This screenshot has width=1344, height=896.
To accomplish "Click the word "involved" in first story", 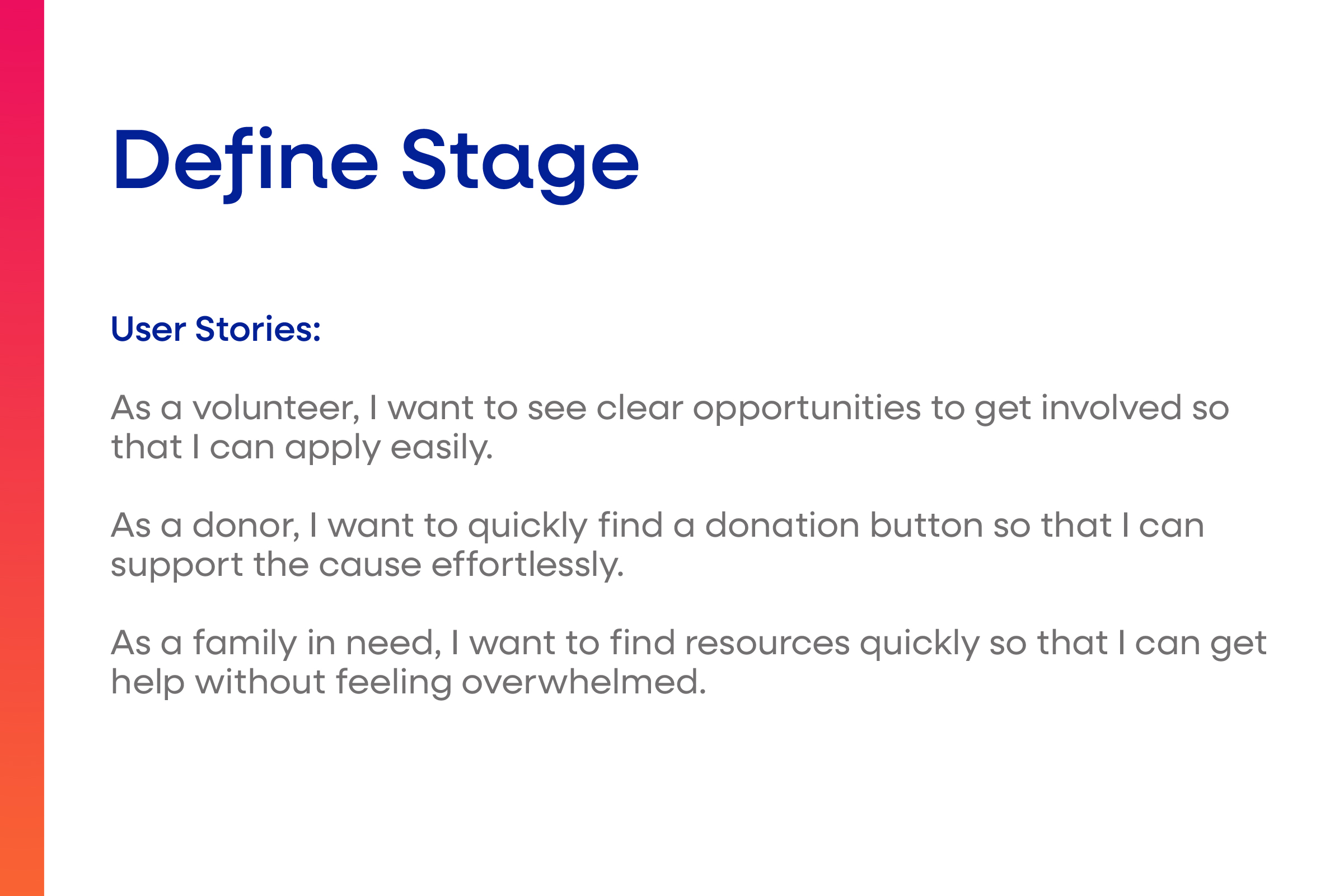I will coord(1112,408).
